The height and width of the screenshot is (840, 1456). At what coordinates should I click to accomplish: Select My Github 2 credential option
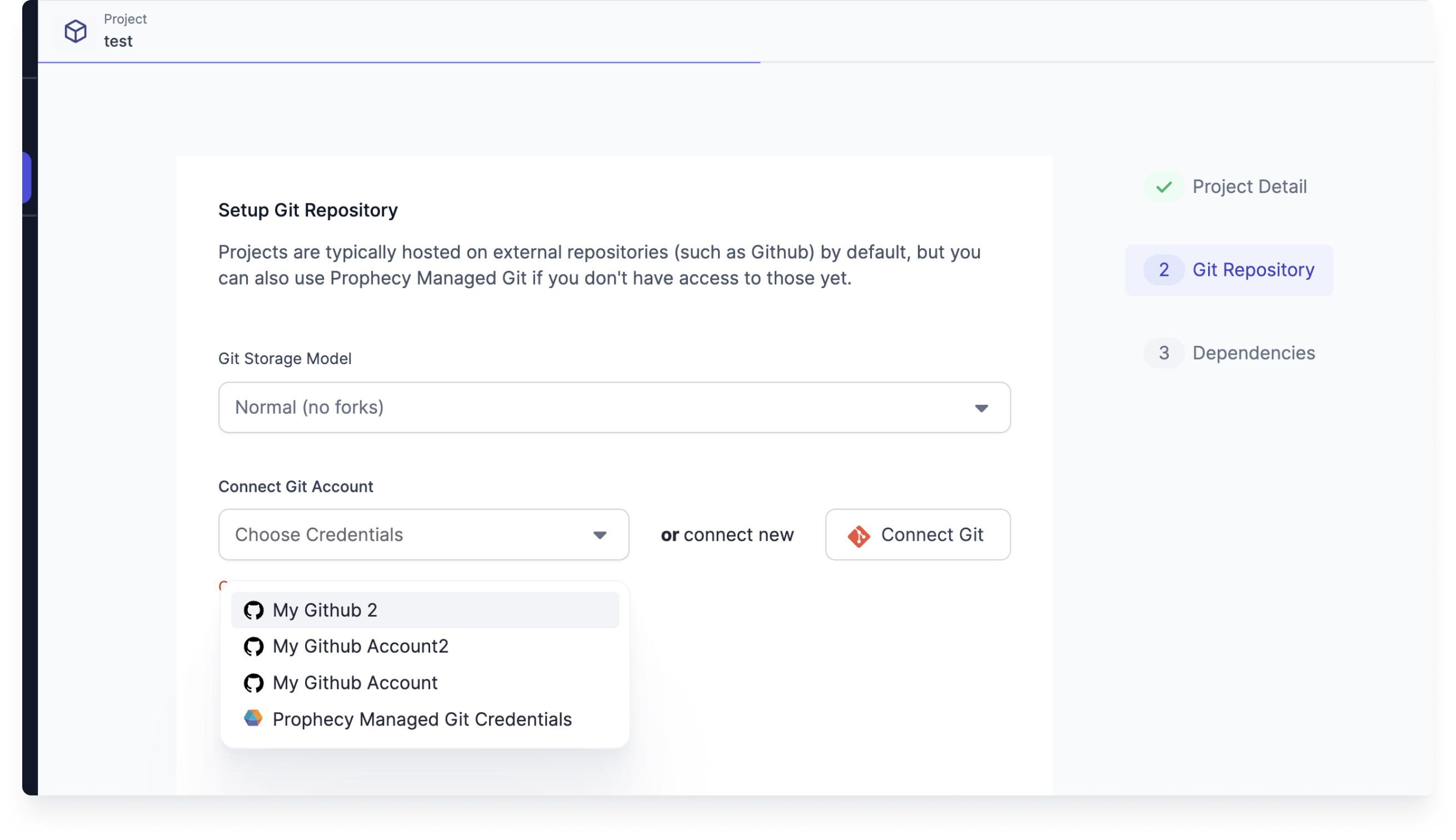tap(325, 610)
